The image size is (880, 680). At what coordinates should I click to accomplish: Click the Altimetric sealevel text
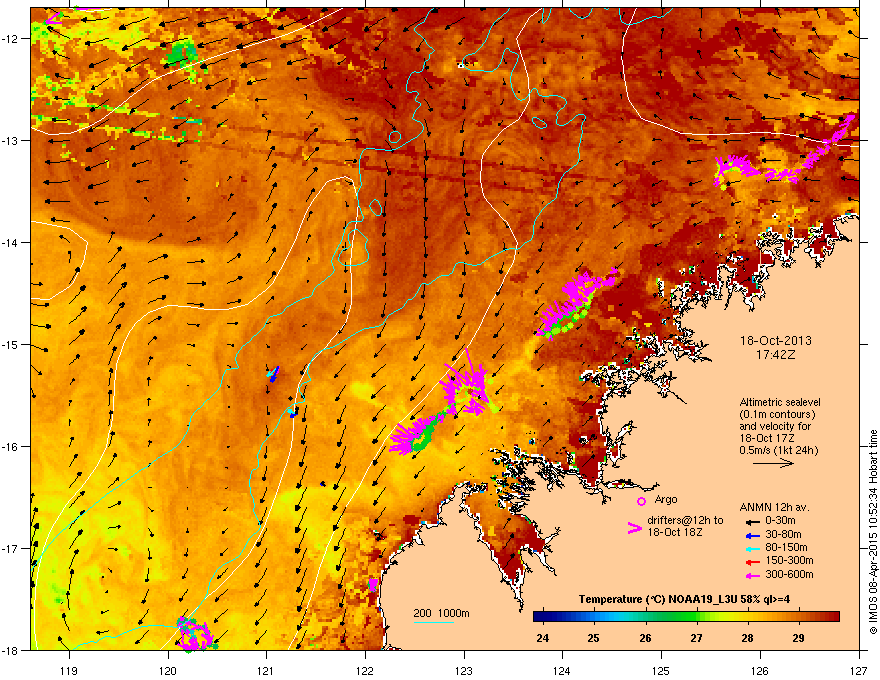pyautogui.click(x=780, y=402)
